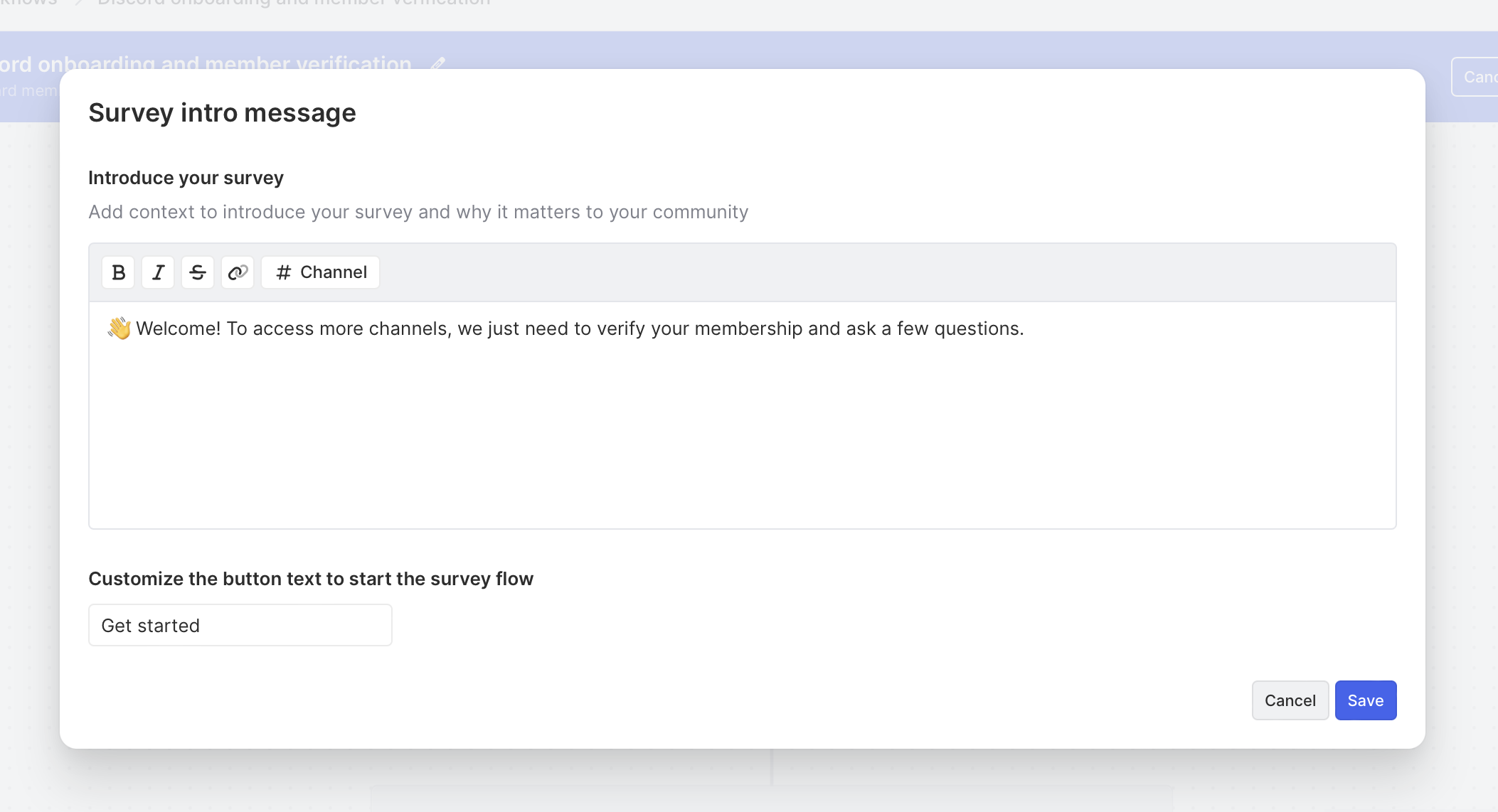This screenshot has height=812, width=1498.
Task: Toggle strikethrough text formatting
Action: pos(198,272)
